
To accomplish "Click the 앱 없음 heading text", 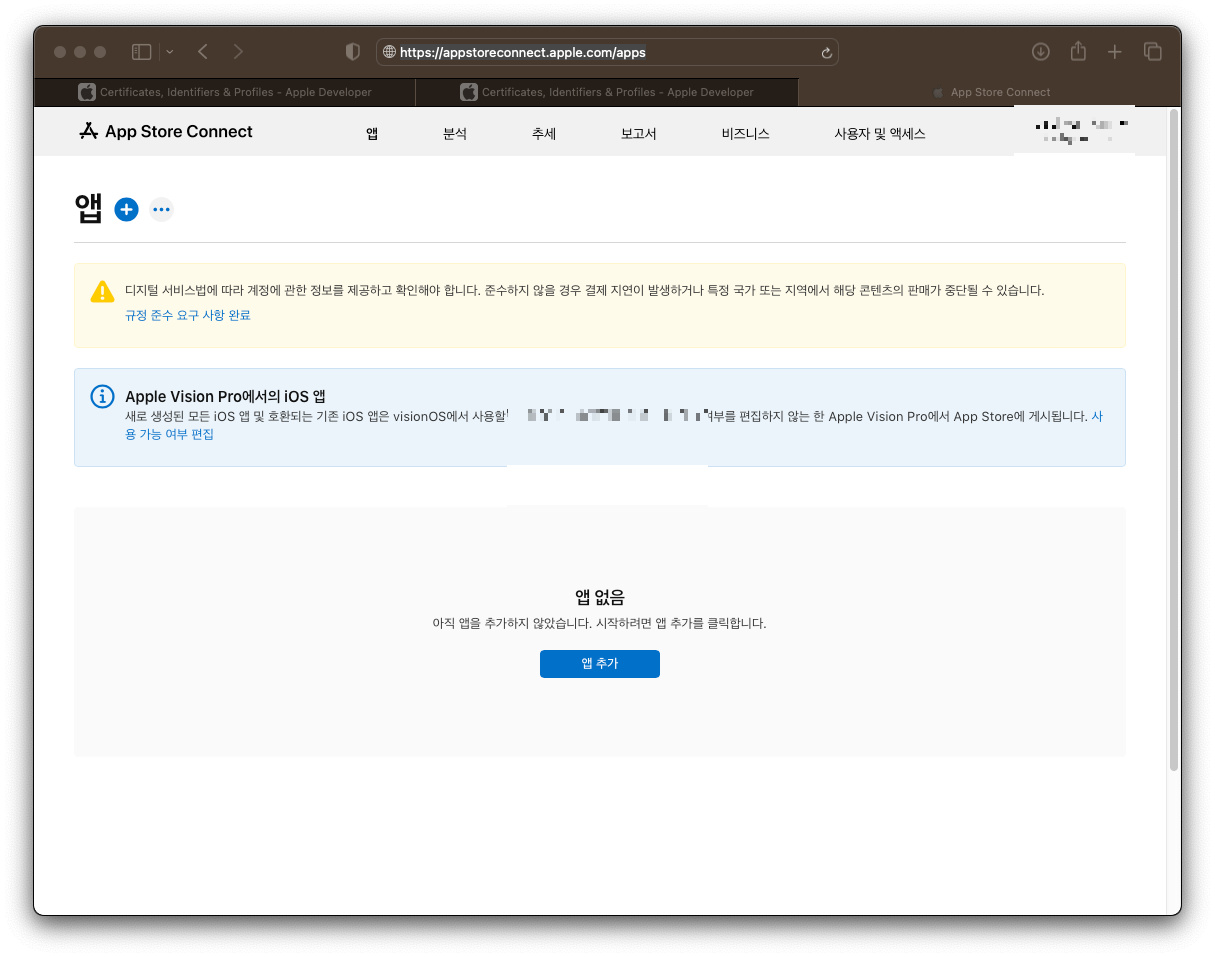I will pyautogui.click(x=600, y=598).
